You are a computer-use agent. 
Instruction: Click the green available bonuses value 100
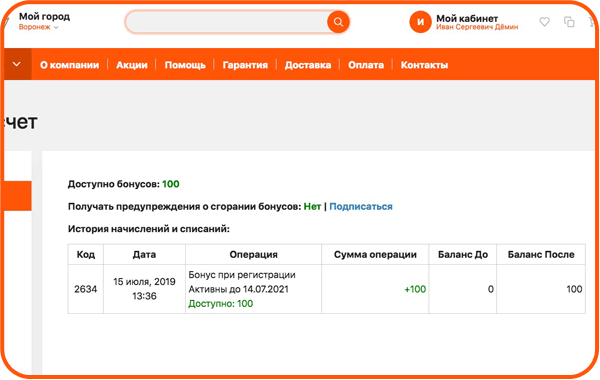171,184
